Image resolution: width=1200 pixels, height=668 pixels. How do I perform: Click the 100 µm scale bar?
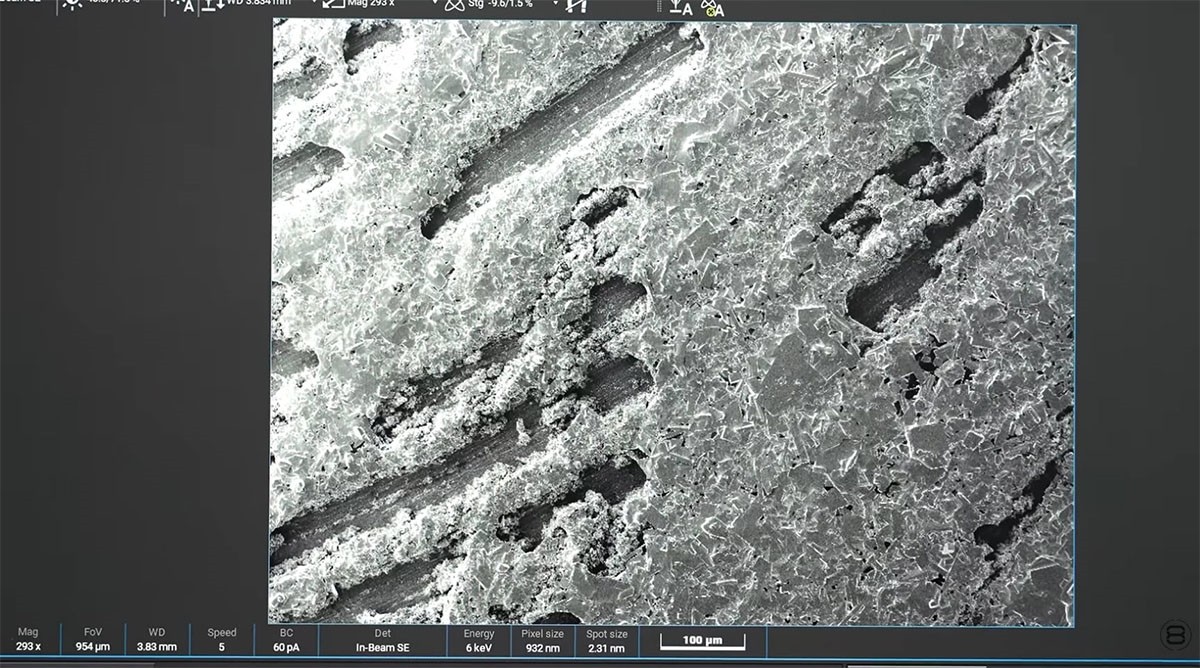point(703,640)
